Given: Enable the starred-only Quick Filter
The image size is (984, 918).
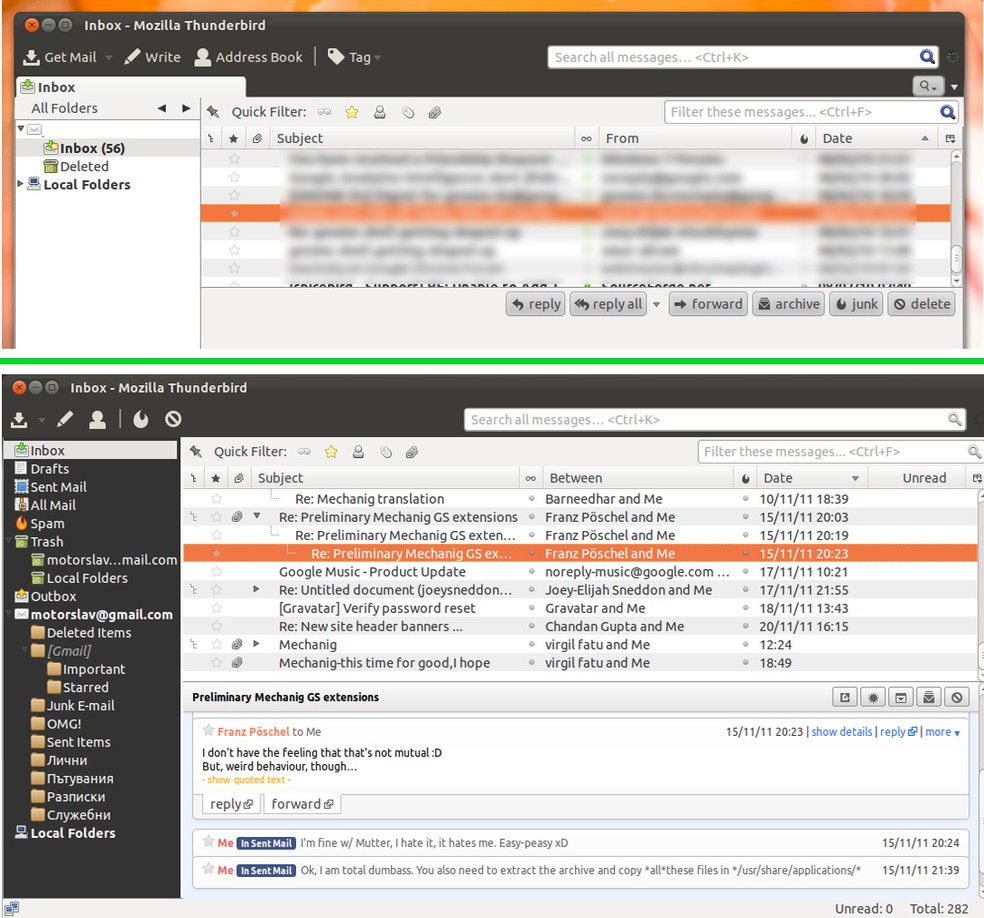Looking at the screenshot, I should pos(331,452).
